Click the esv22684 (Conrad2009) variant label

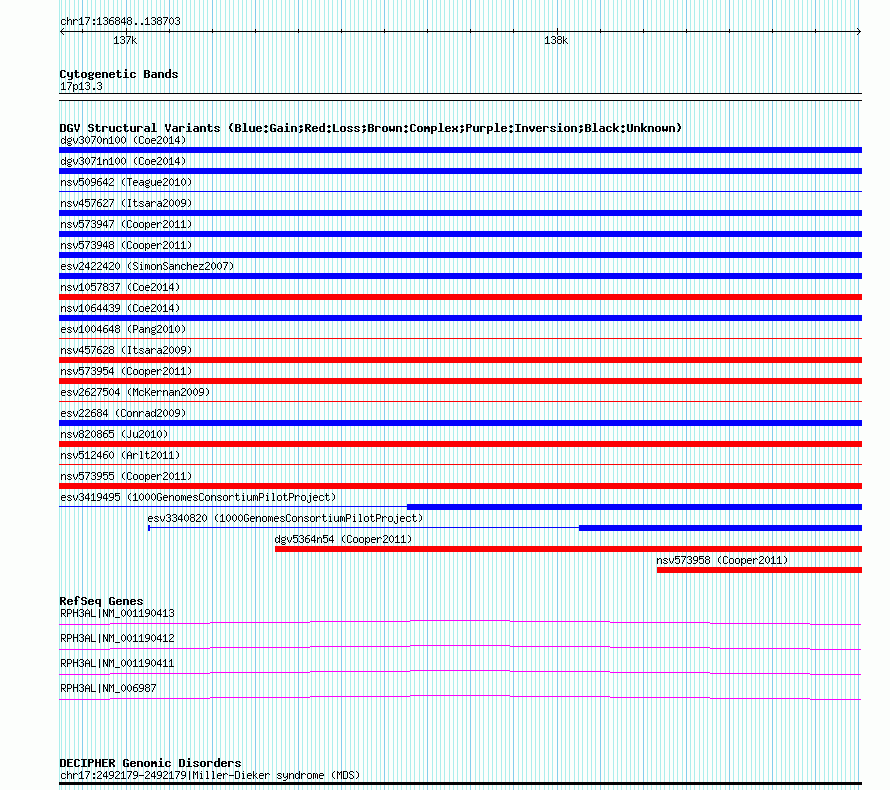(x=123, y=413)
